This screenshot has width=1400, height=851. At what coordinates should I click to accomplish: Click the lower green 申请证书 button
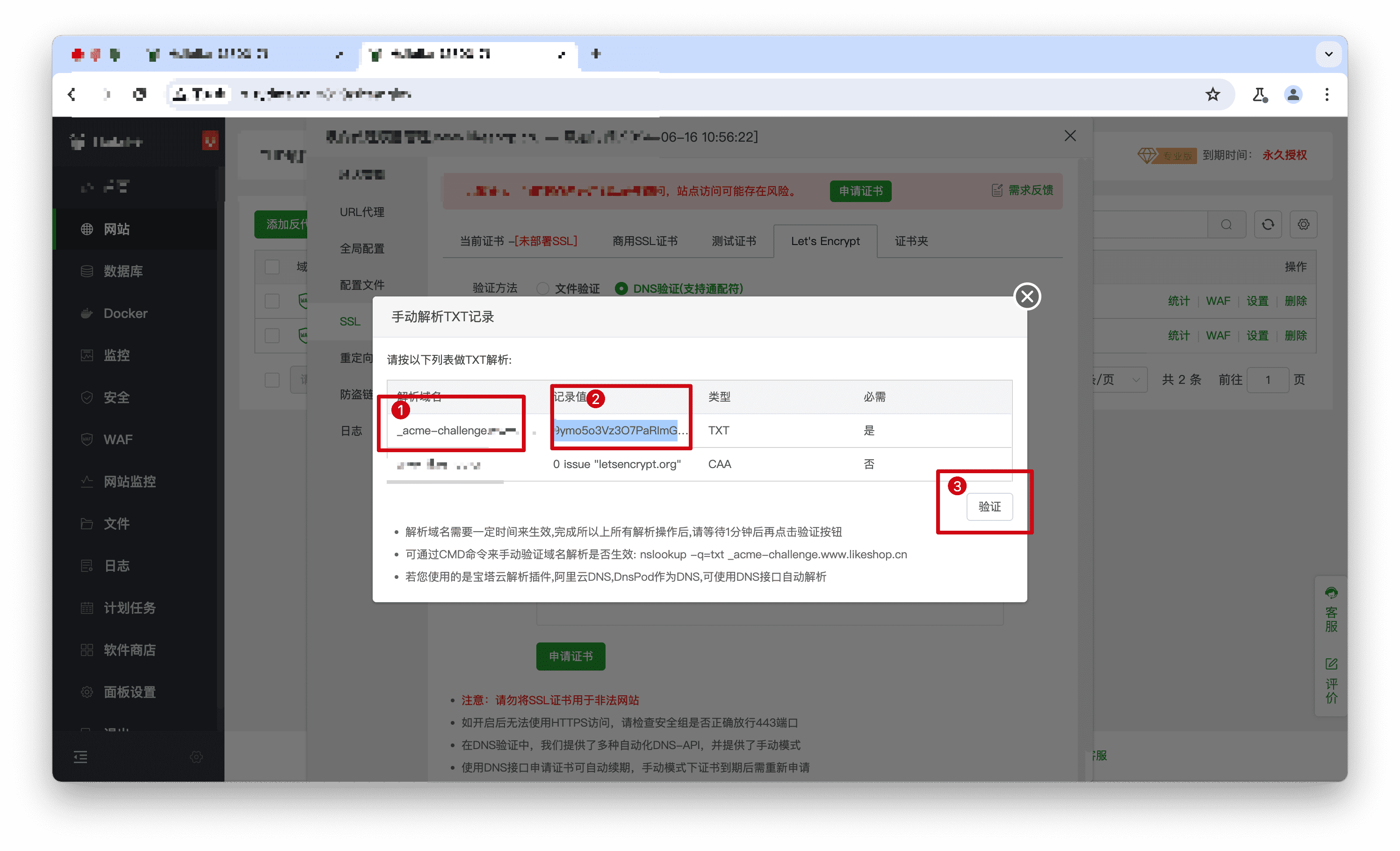(x=570, y=656)
